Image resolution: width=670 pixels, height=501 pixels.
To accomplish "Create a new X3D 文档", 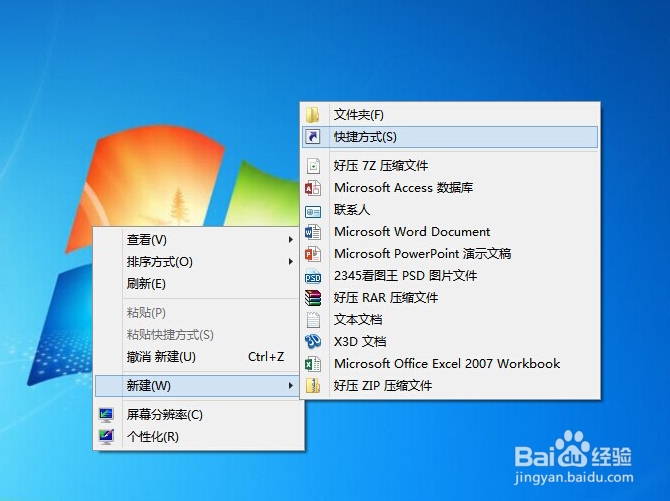I will point(450,342).
